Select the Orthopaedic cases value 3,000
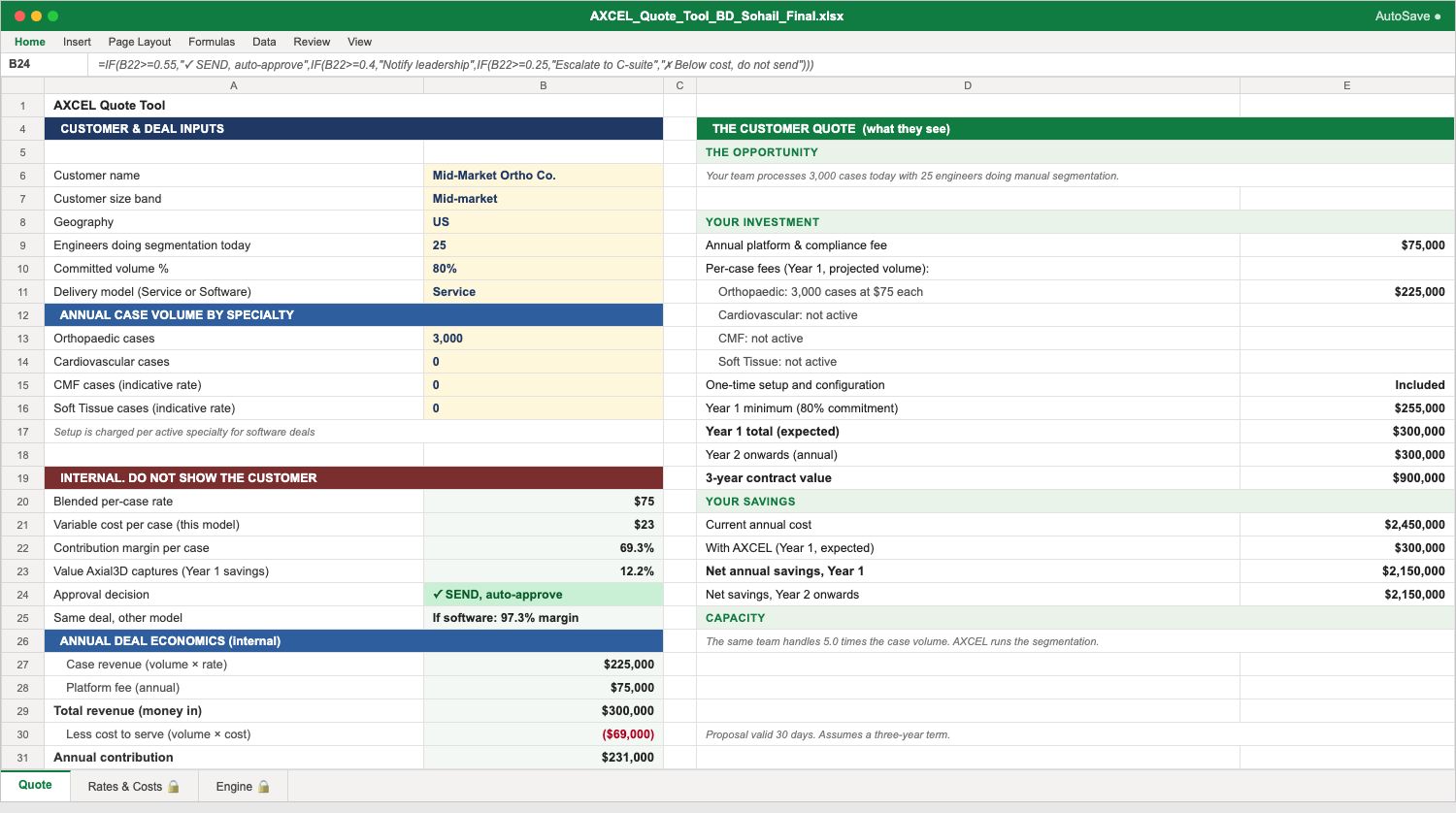Screen dimensions: 1456x813 point(544,339)
